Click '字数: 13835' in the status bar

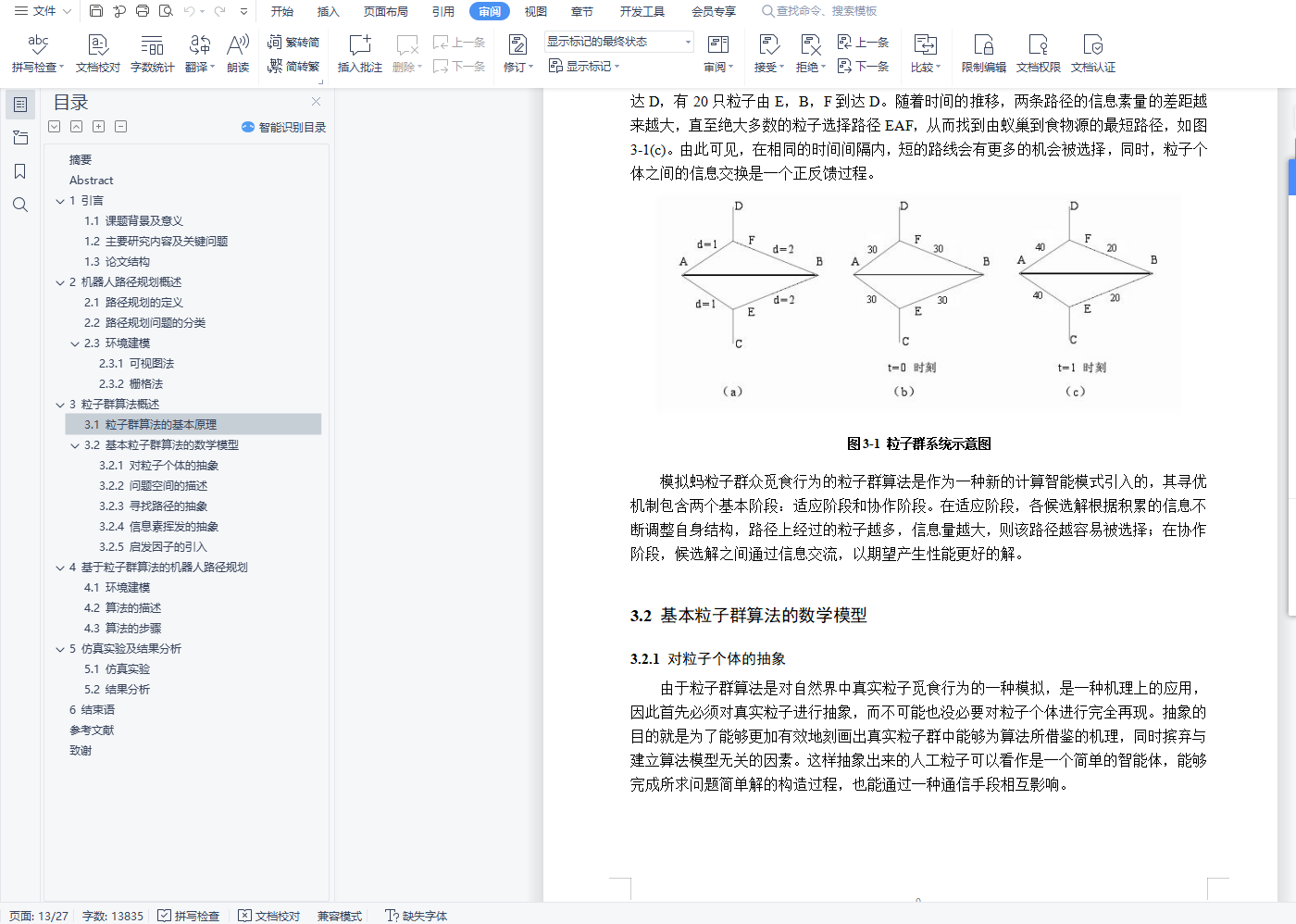[113, 916]
